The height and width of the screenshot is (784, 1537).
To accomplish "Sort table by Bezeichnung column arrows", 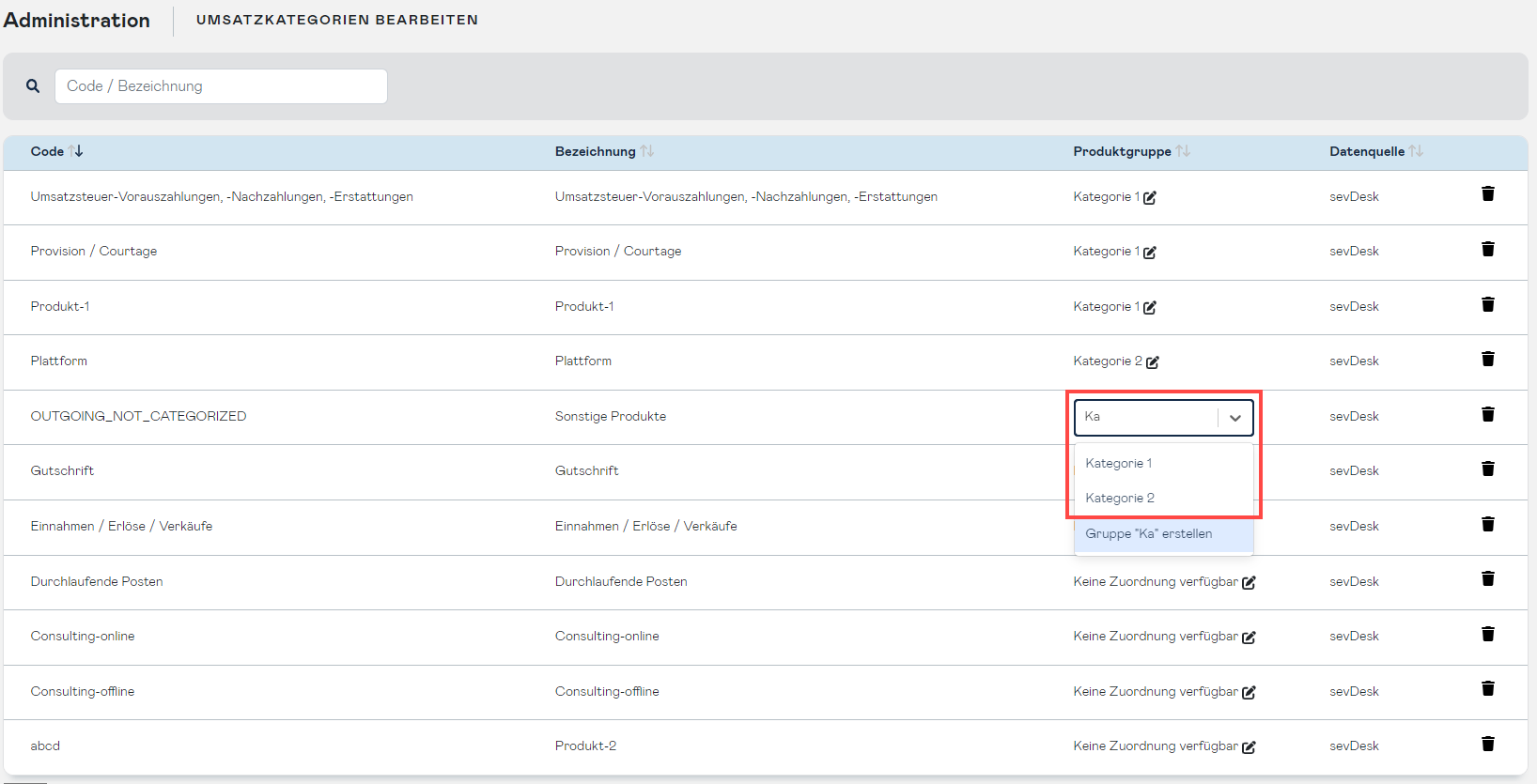I will 647,151.
